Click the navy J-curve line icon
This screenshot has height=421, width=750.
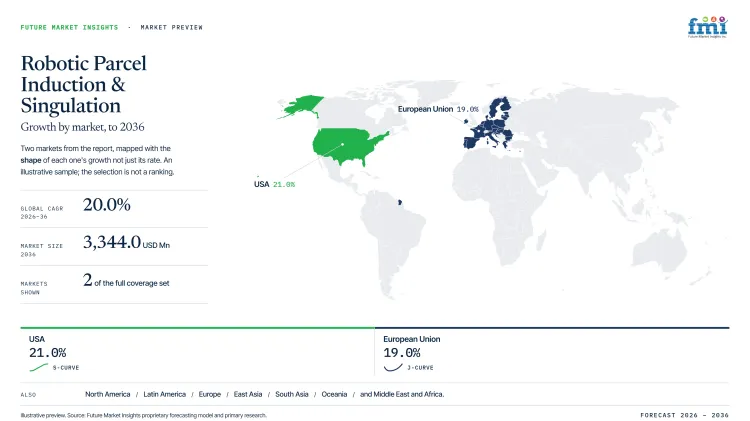click(x=393, y=367)
